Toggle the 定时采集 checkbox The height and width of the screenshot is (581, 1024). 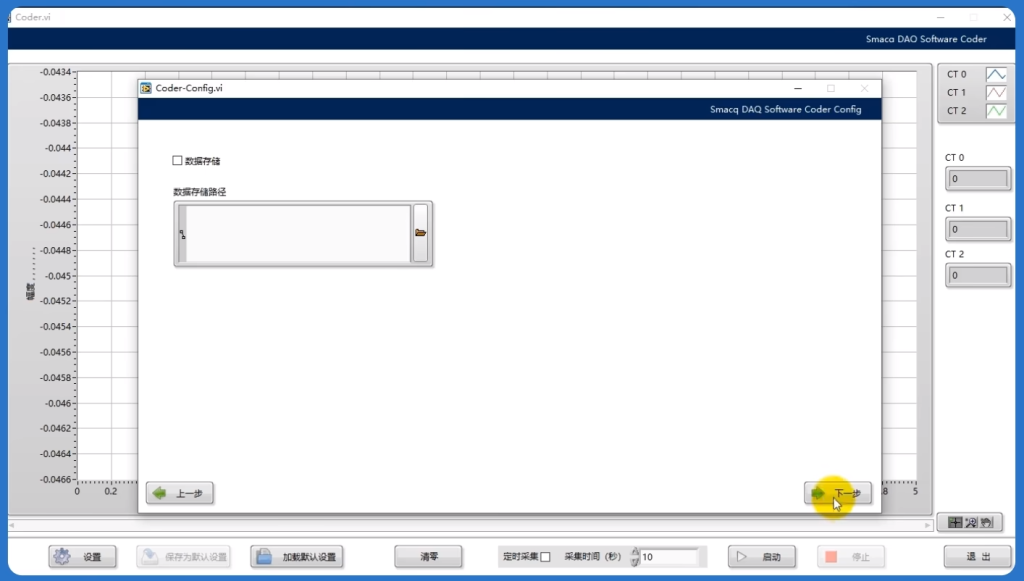click(x=545, y=557)
